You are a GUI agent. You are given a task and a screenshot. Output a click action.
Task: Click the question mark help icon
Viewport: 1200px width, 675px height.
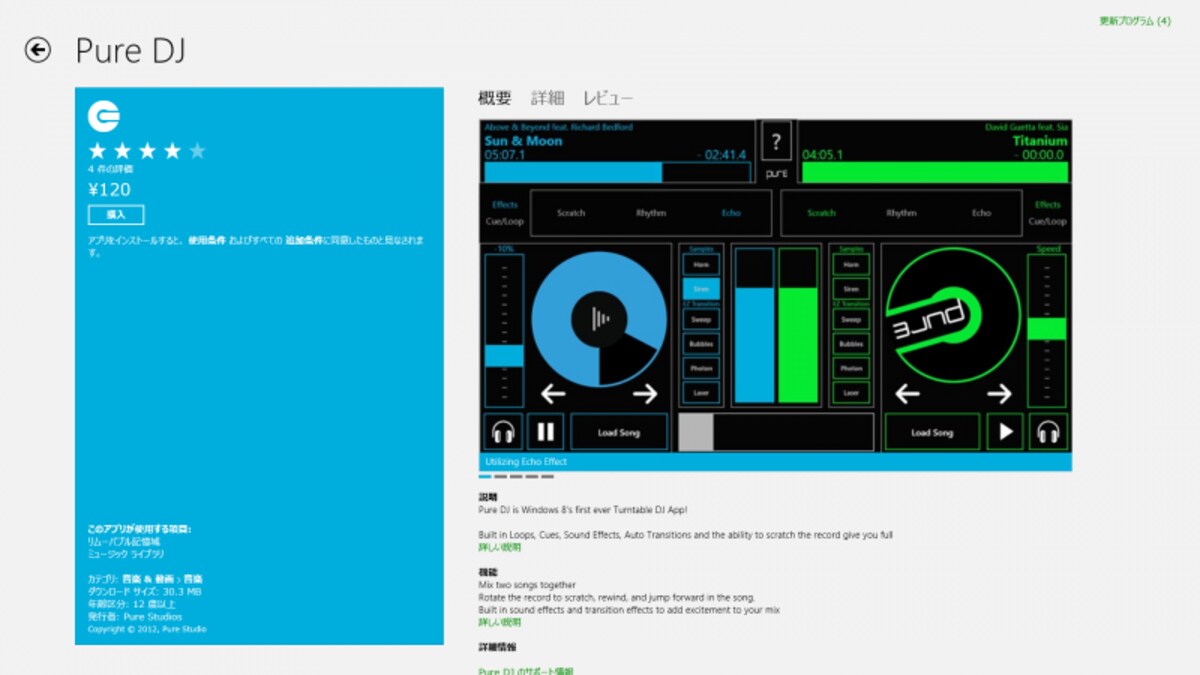point(776,142)
